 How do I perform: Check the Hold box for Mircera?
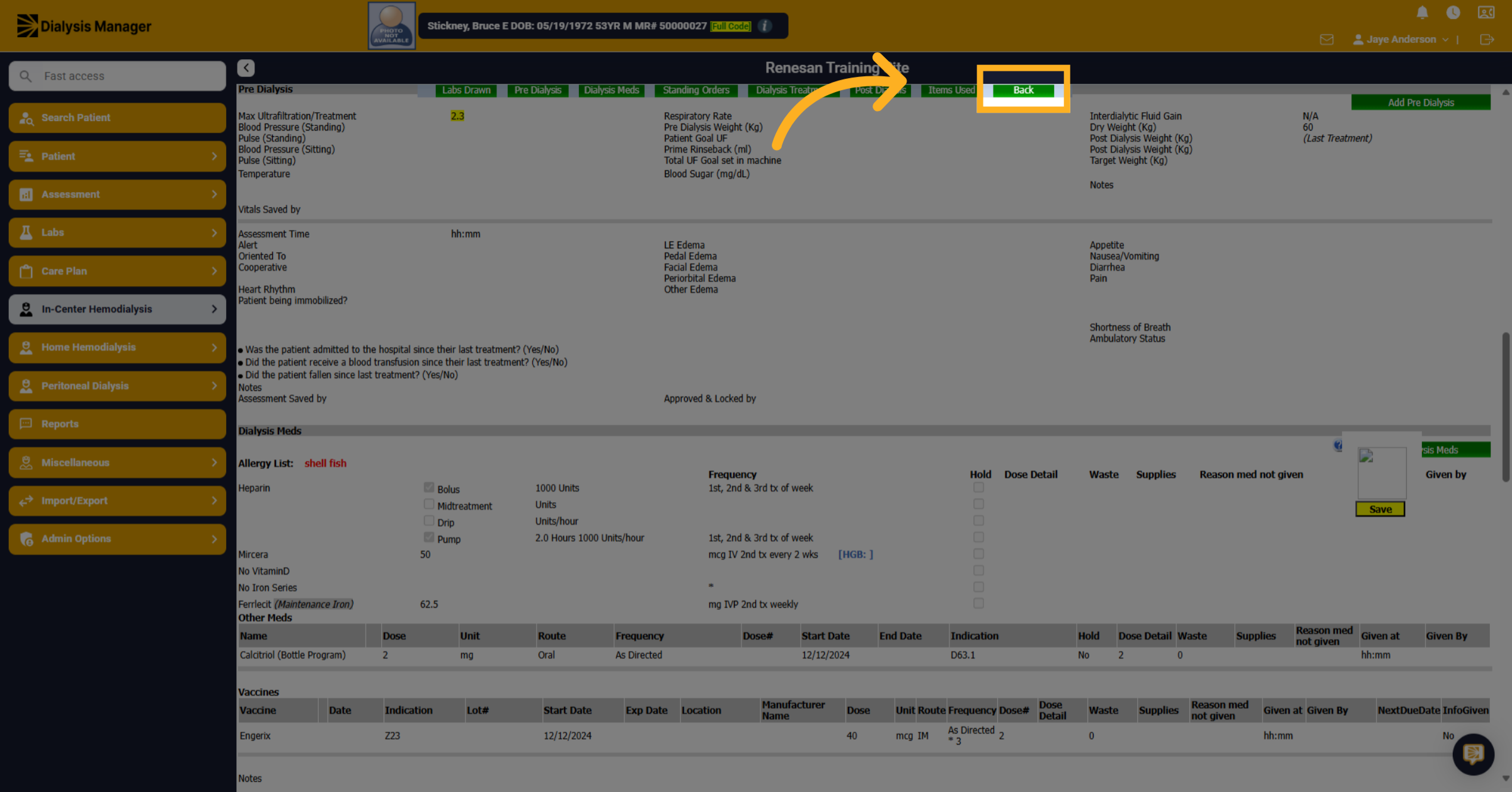[x=978, y=553]
